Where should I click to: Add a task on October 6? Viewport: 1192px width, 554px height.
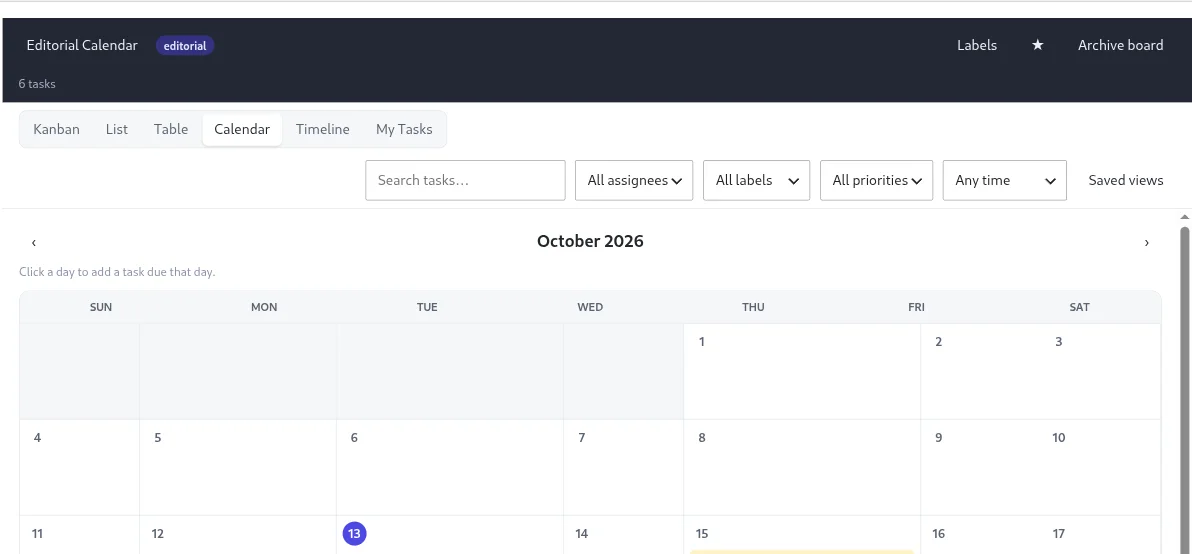[450, 467]
